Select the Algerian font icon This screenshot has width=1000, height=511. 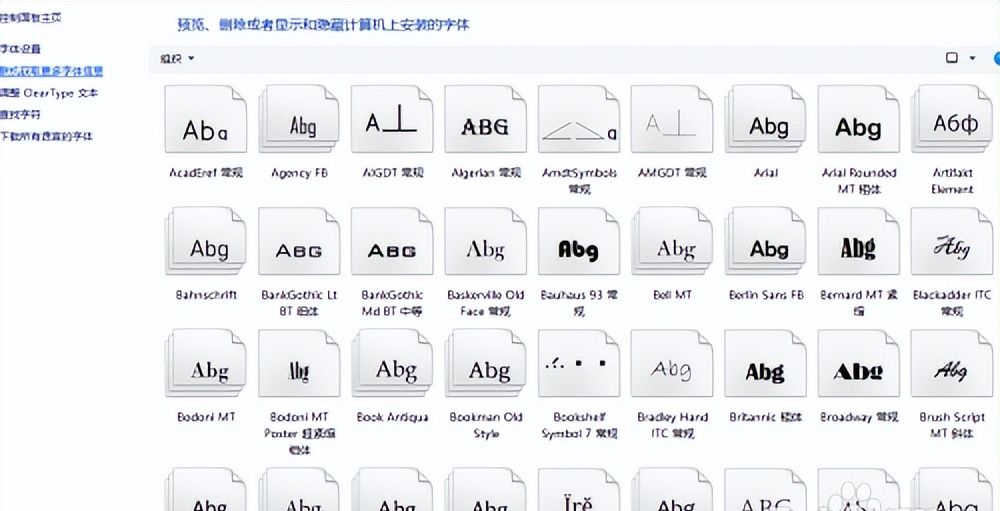[485, 119]
